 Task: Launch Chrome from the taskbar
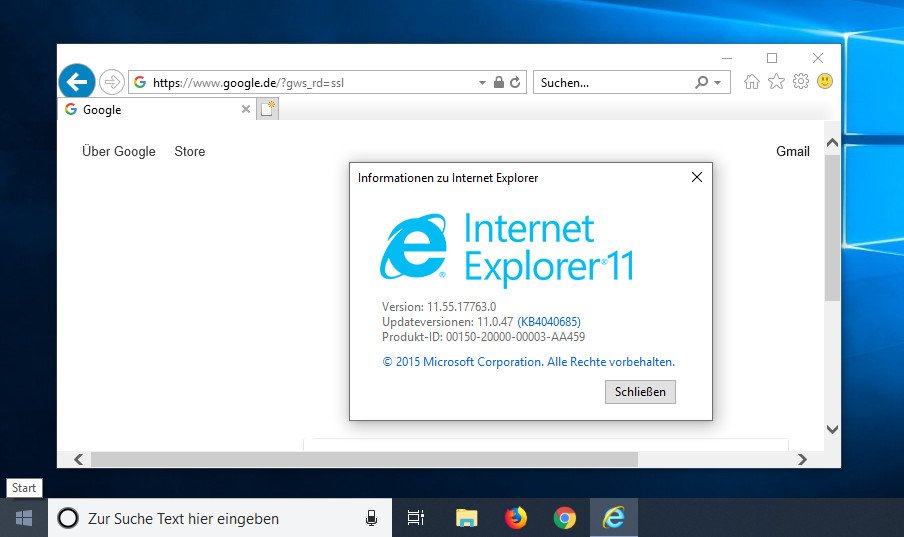(x=564, y=518)
